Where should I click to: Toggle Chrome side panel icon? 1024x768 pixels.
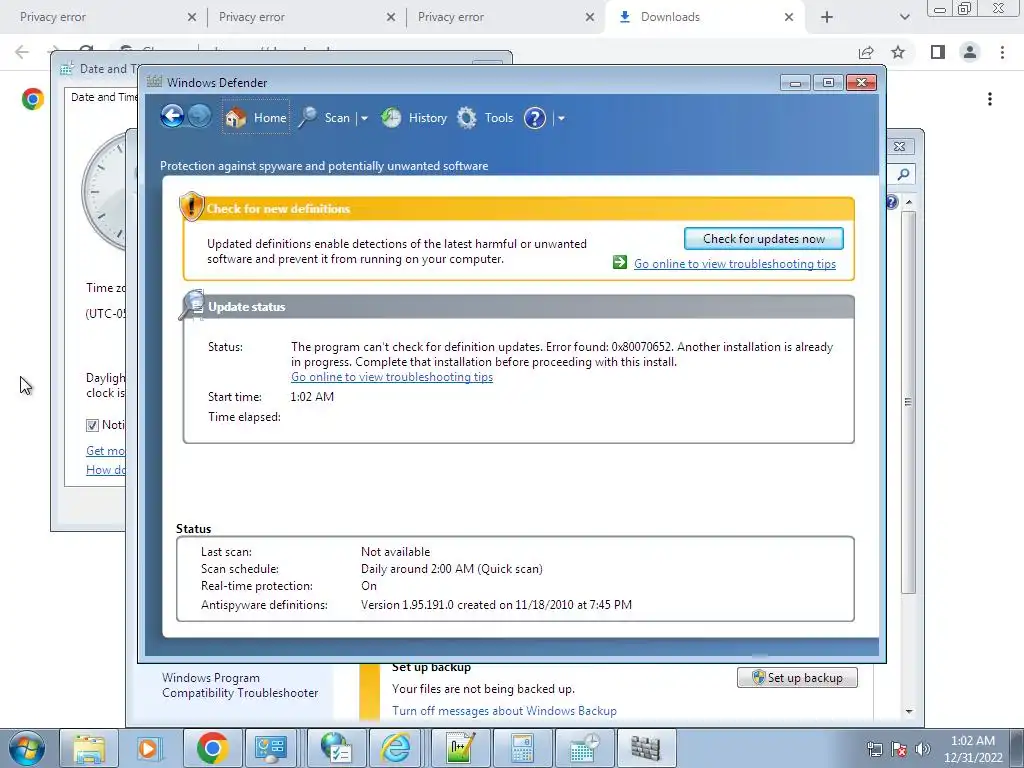pos(938,52)
